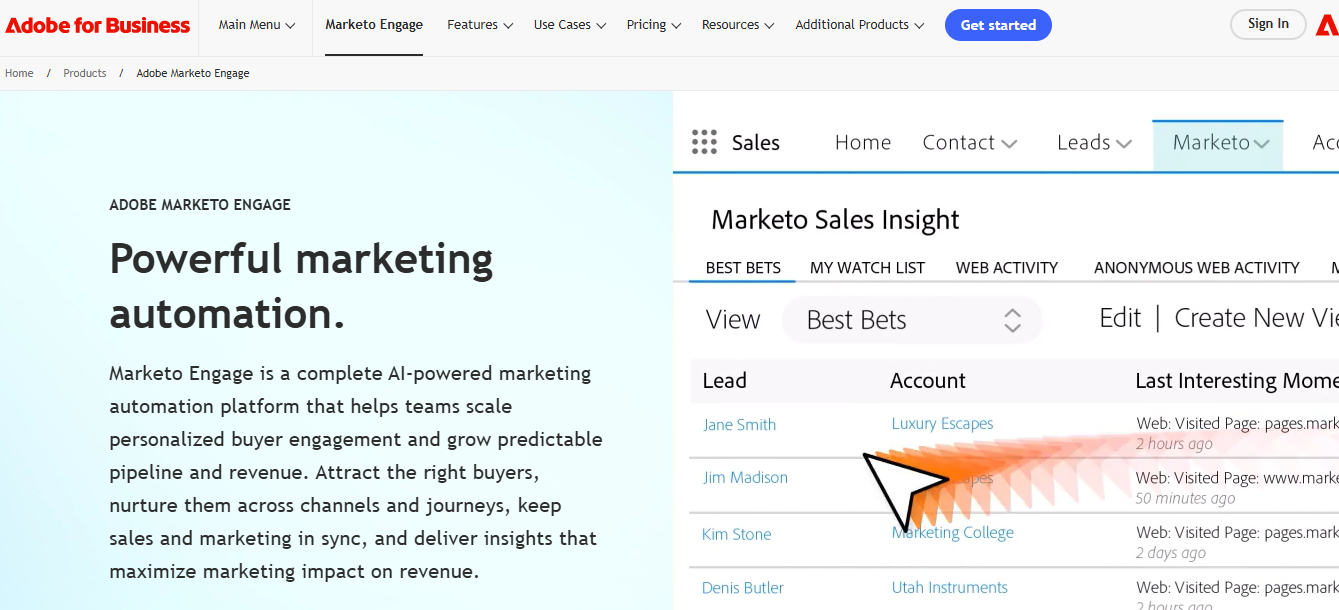Select the Marketo Engage nav item
The image size is (1339, 610).
point(373,24)
